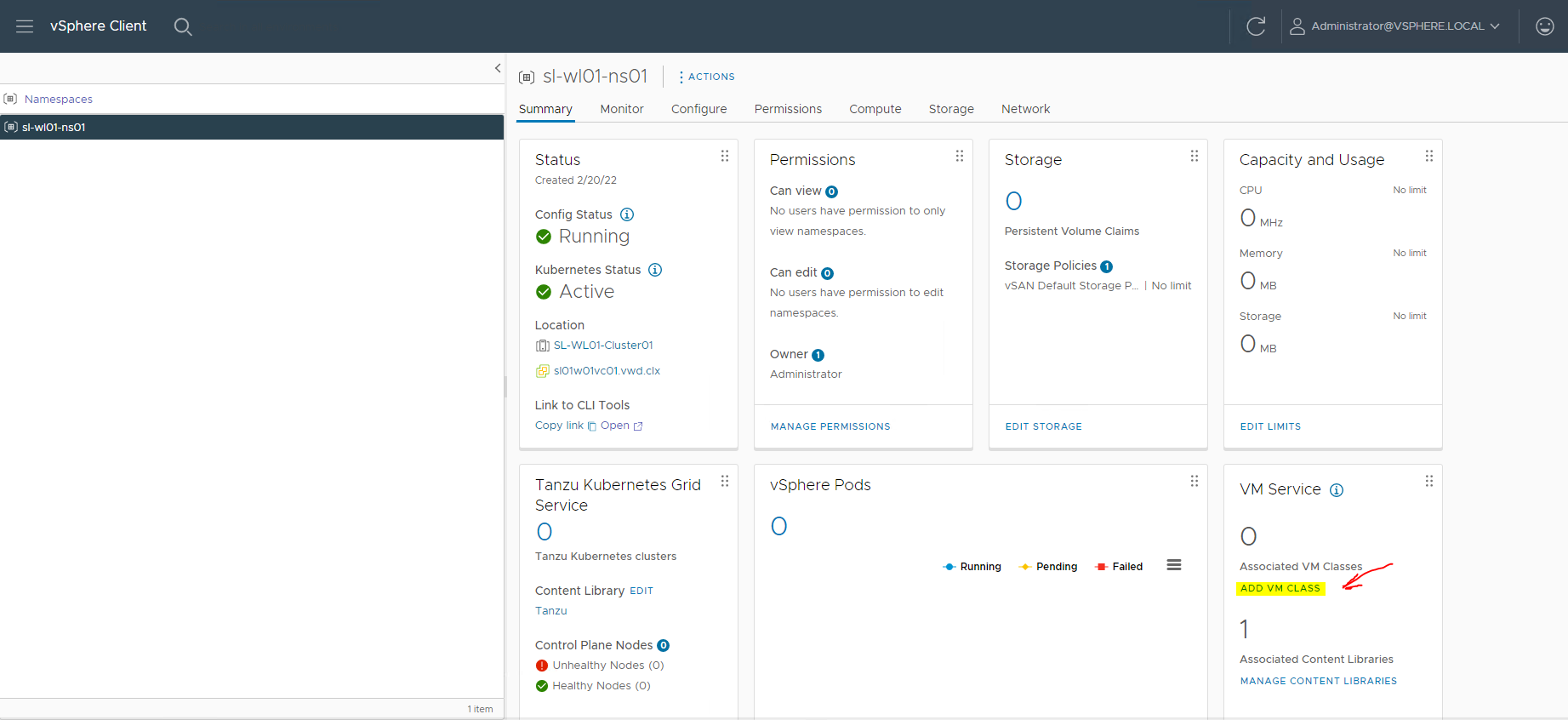
Task: Switch to the Permissions tab
Action: pos(788,109)
